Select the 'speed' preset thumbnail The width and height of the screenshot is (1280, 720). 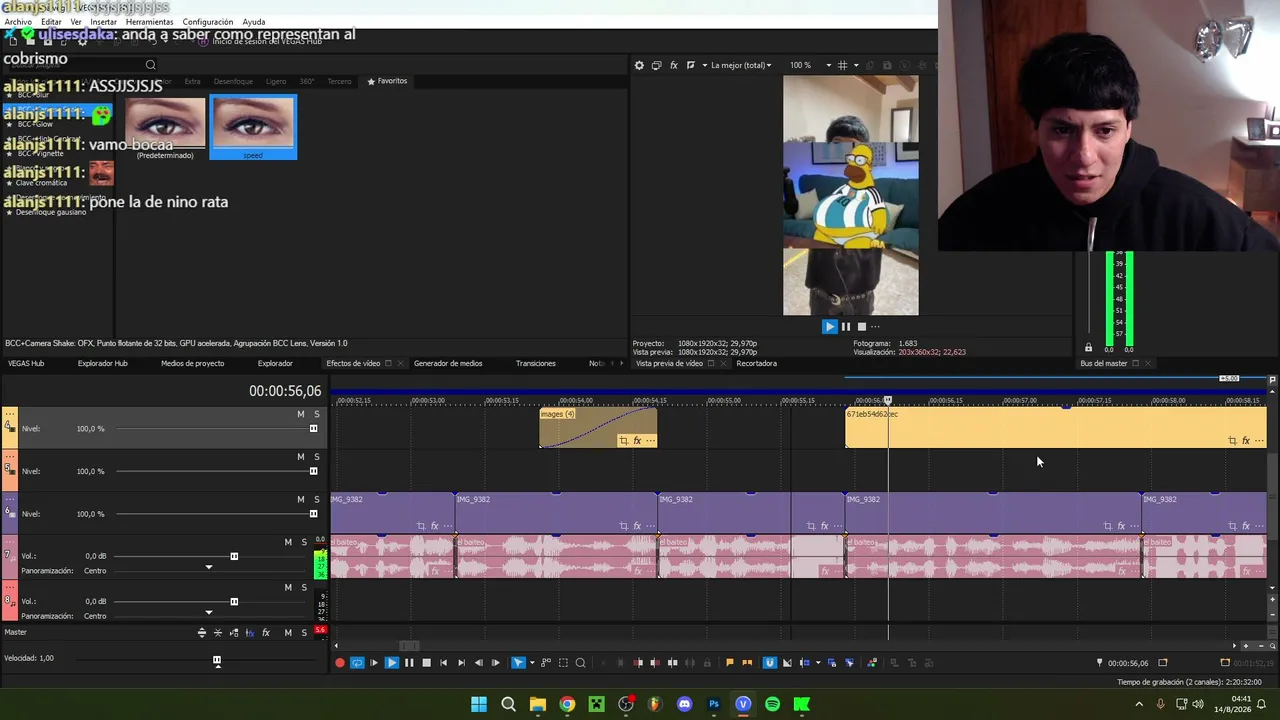[x=253, y=127]
